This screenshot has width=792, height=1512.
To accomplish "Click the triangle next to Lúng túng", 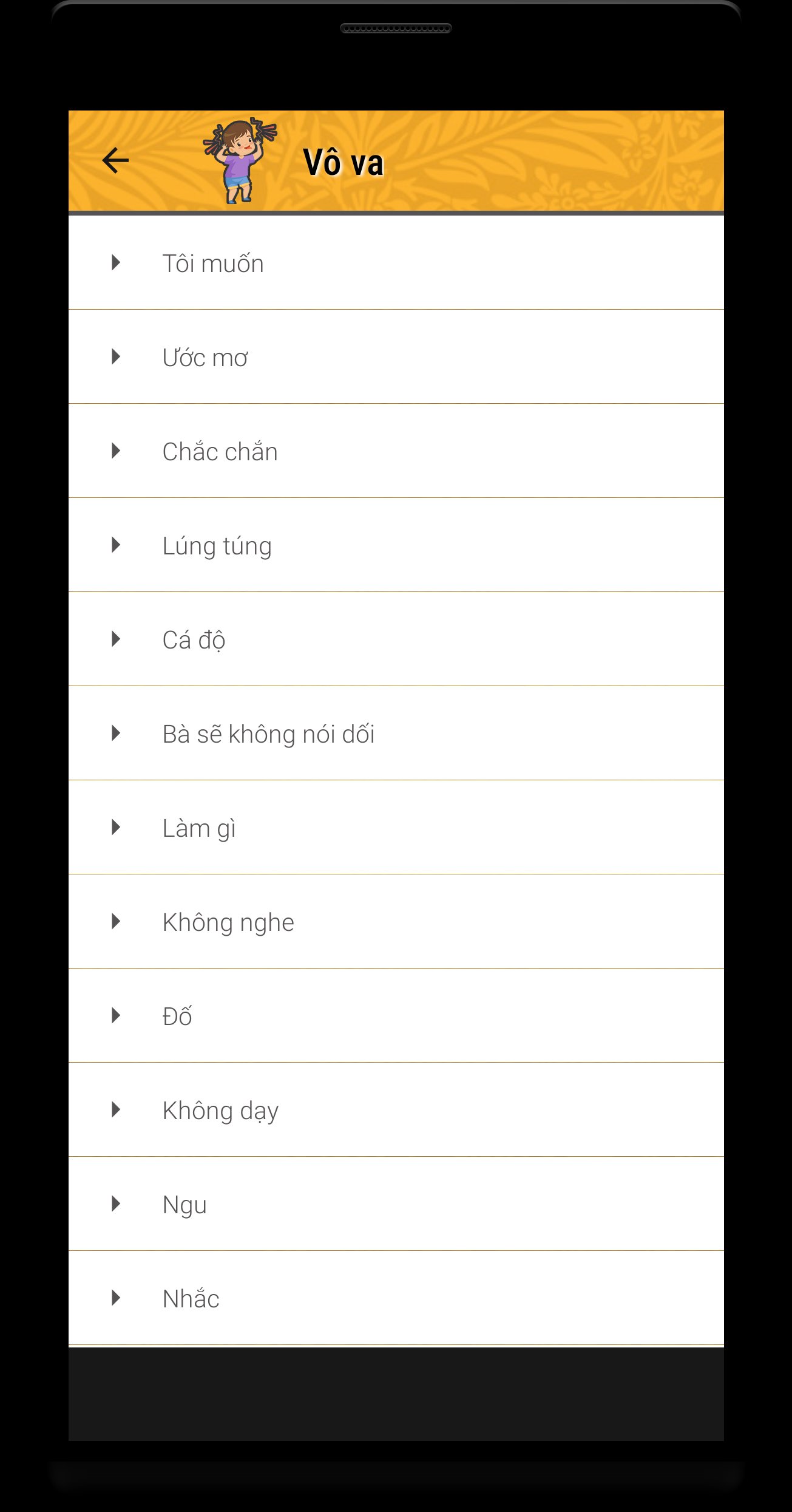I will (116, 545).
